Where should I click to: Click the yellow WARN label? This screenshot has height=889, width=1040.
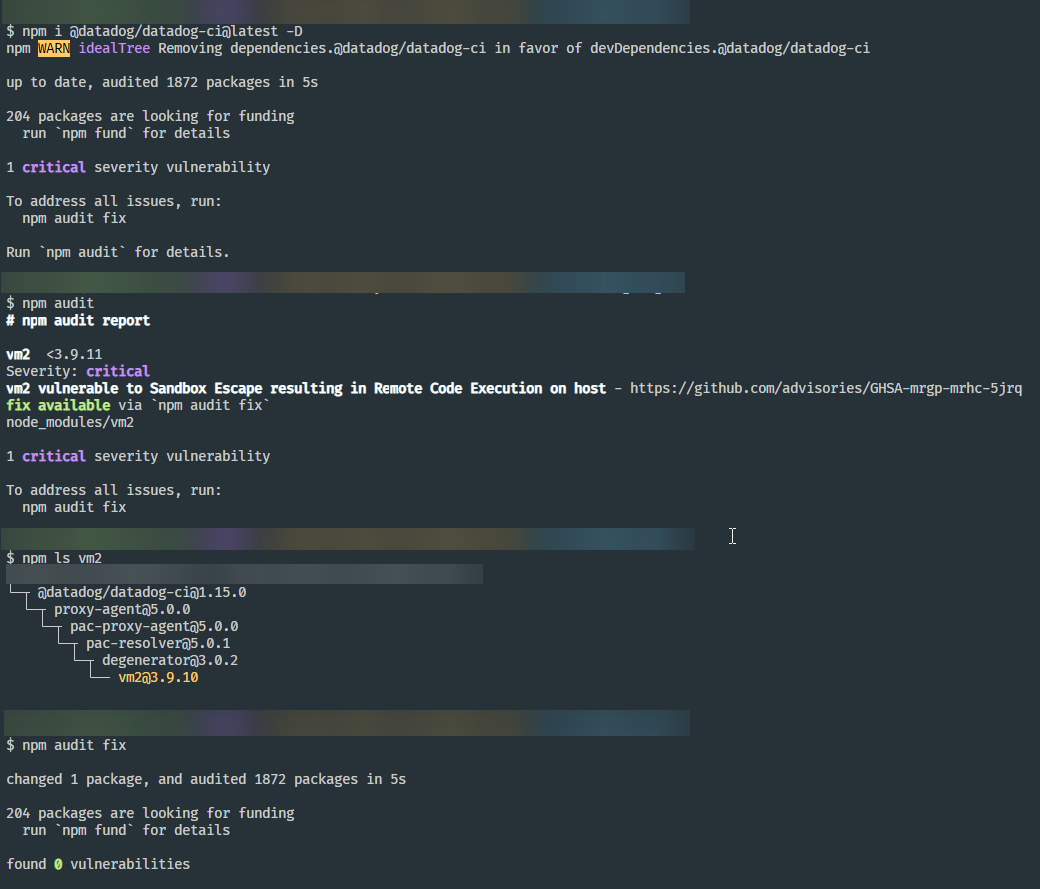pyautogui.click(x=54, y=48)
